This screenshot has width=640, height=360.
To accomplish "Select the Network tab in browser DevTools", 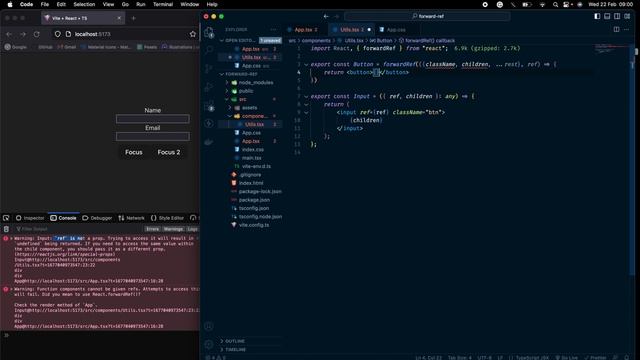I will coord(131,218).
